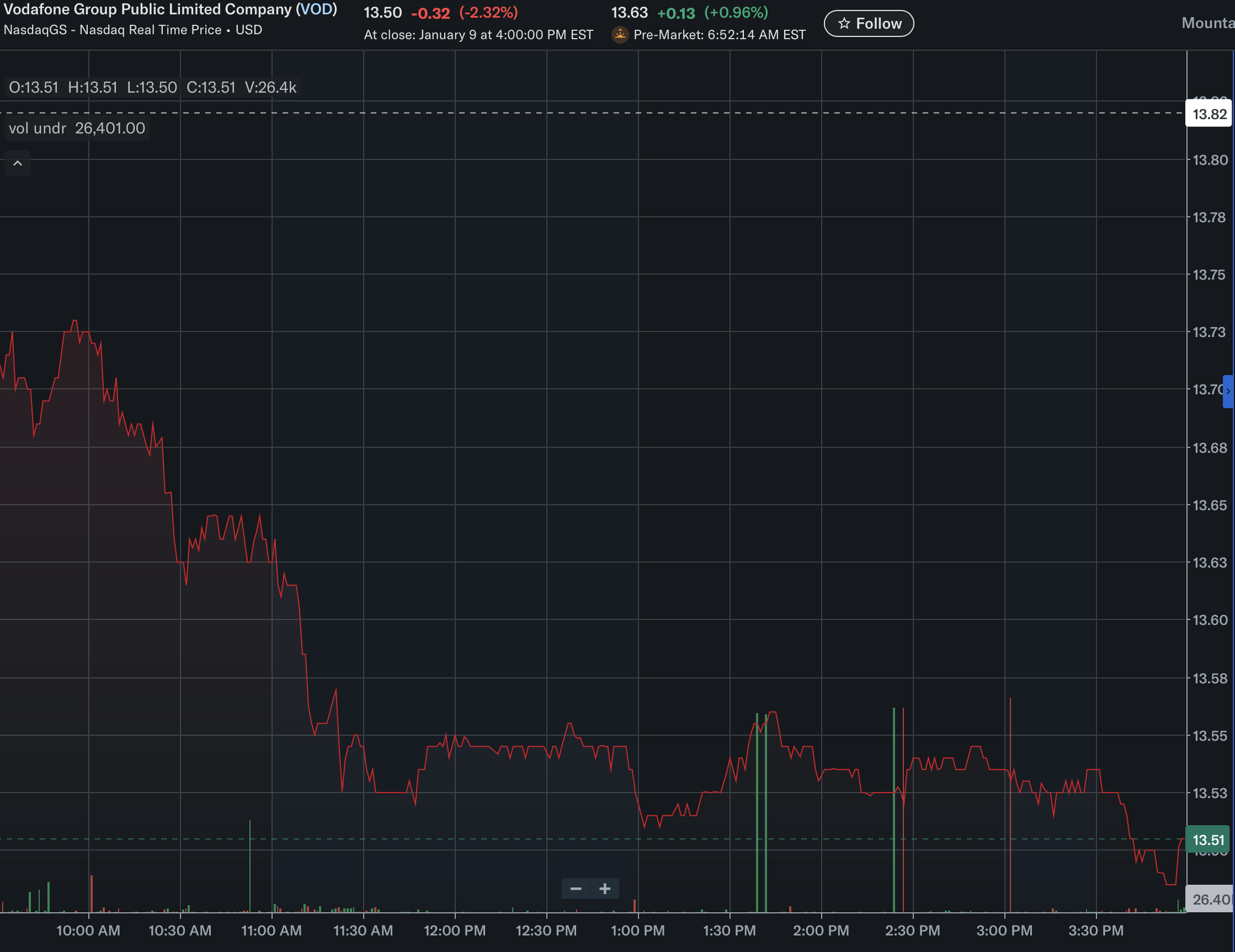The image size is (1235, 952).
Task: Click the 3:30 PM time axis label
Action: [x=1095, y=930]
